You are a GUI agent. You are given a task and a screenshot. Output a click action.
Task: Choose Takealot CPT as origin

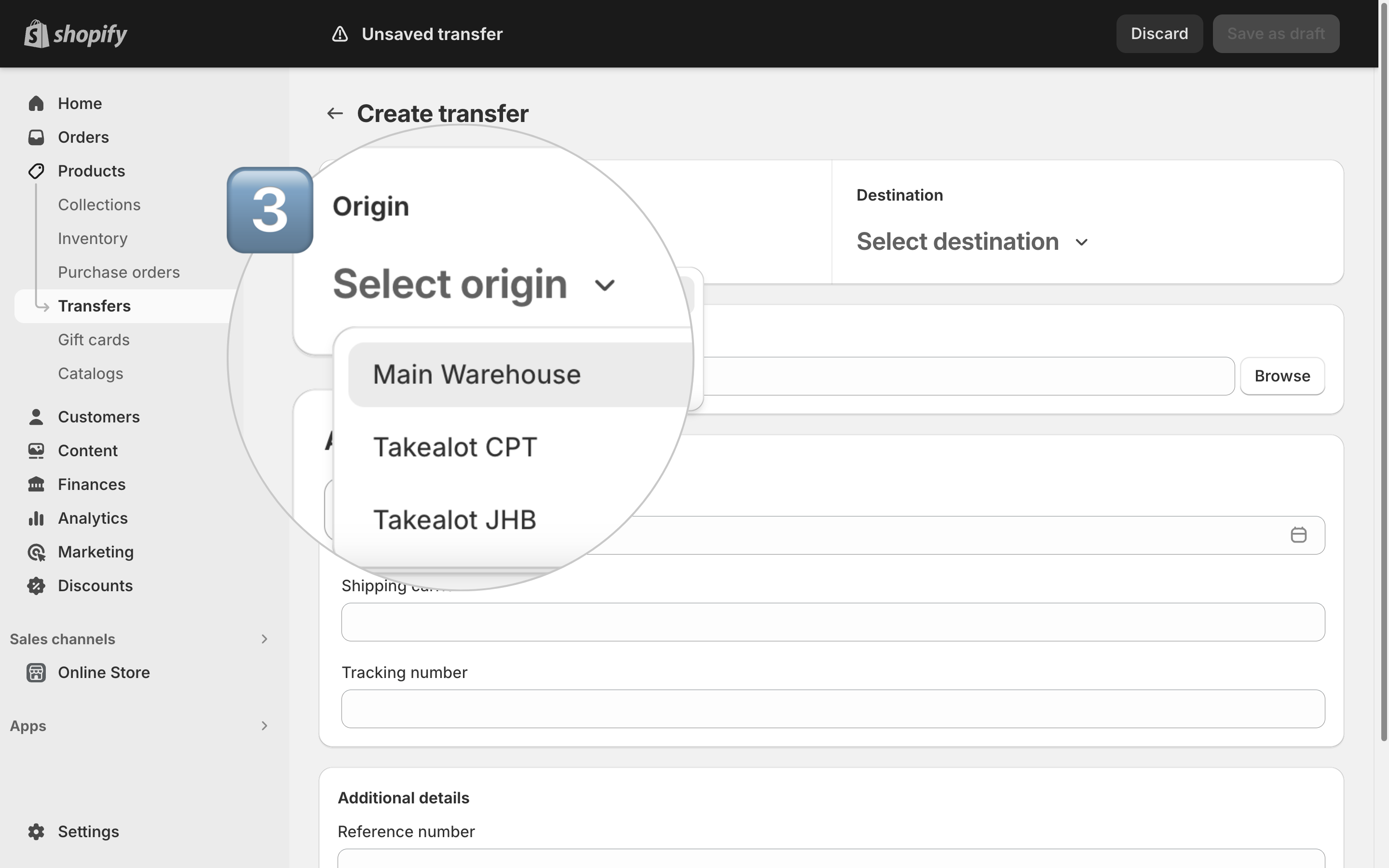455,447
